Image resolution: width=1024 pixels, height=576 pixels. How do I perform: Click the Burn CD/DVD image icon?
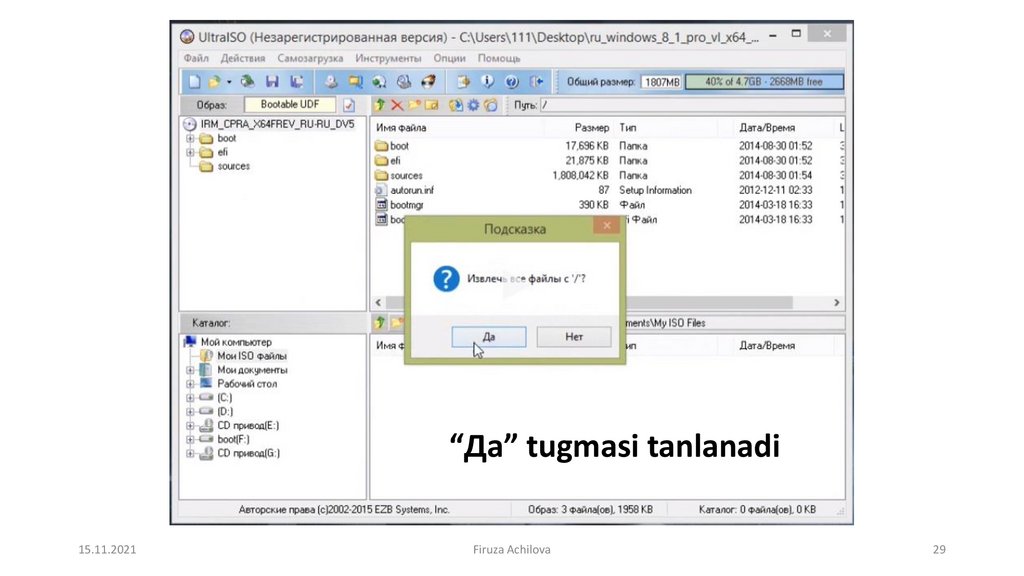point(428,82)
